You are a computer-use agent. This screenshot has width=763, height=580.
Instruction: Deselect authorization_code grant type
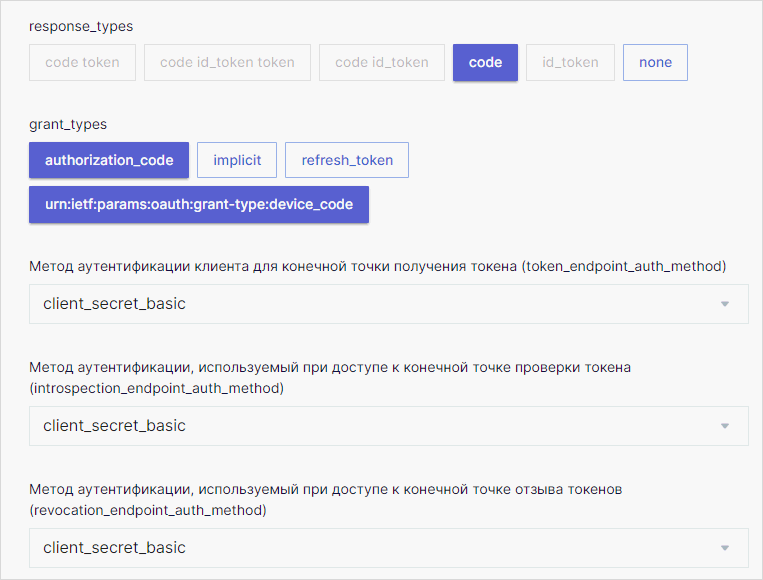point(109,160)
